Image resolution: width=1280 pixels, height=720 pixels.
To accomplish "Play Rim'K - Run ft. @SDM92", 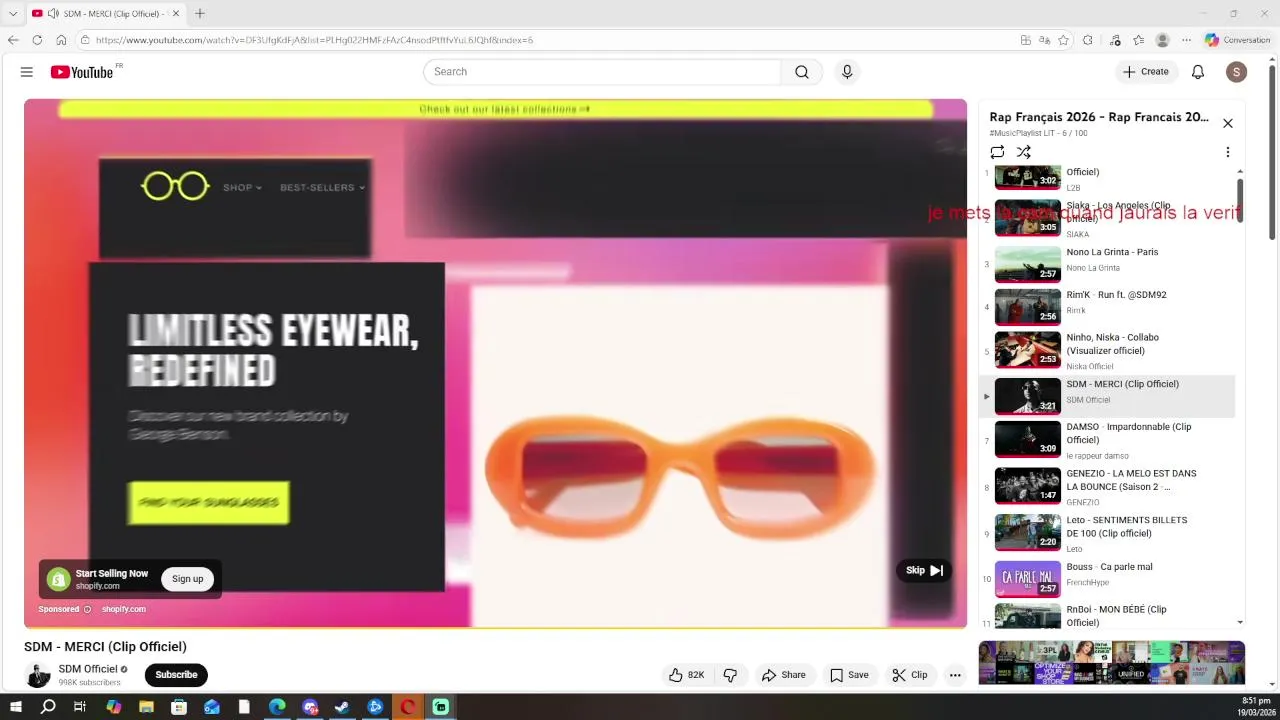I will click(x=1107, y=307).
